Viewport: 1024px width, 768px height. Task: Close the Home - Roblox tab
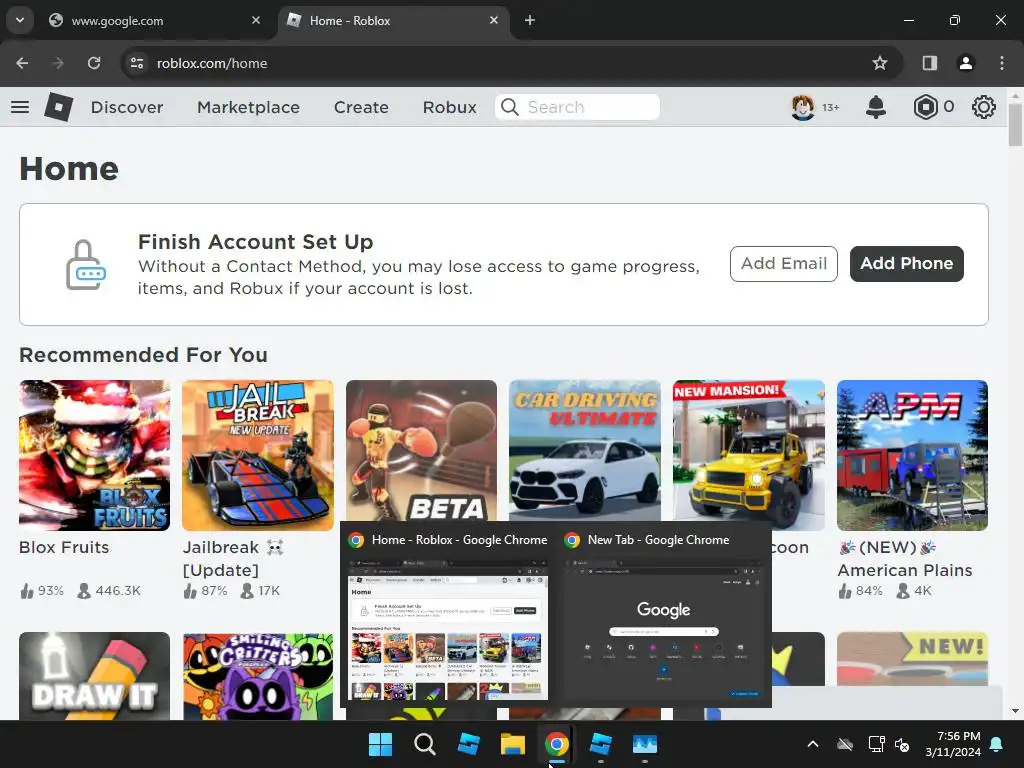[x=494, y=20]
